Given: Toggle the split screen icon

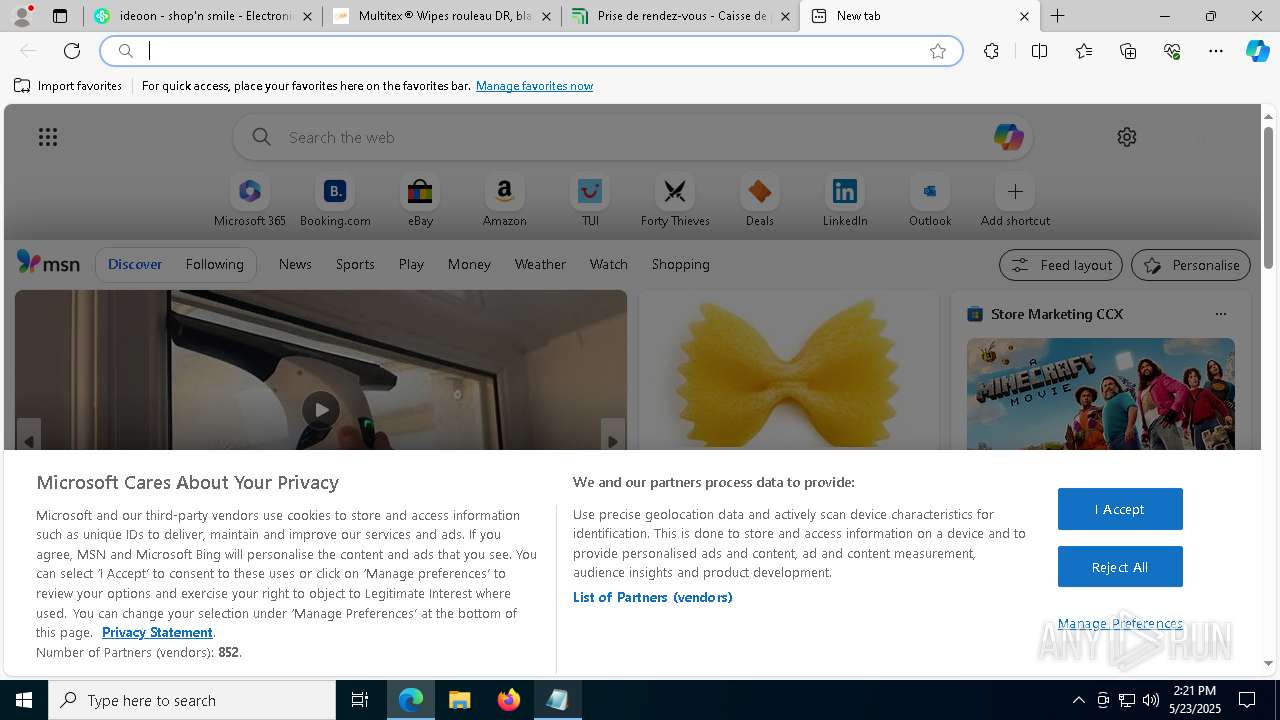Looking at the screenshot, I should coord(1039,51).
